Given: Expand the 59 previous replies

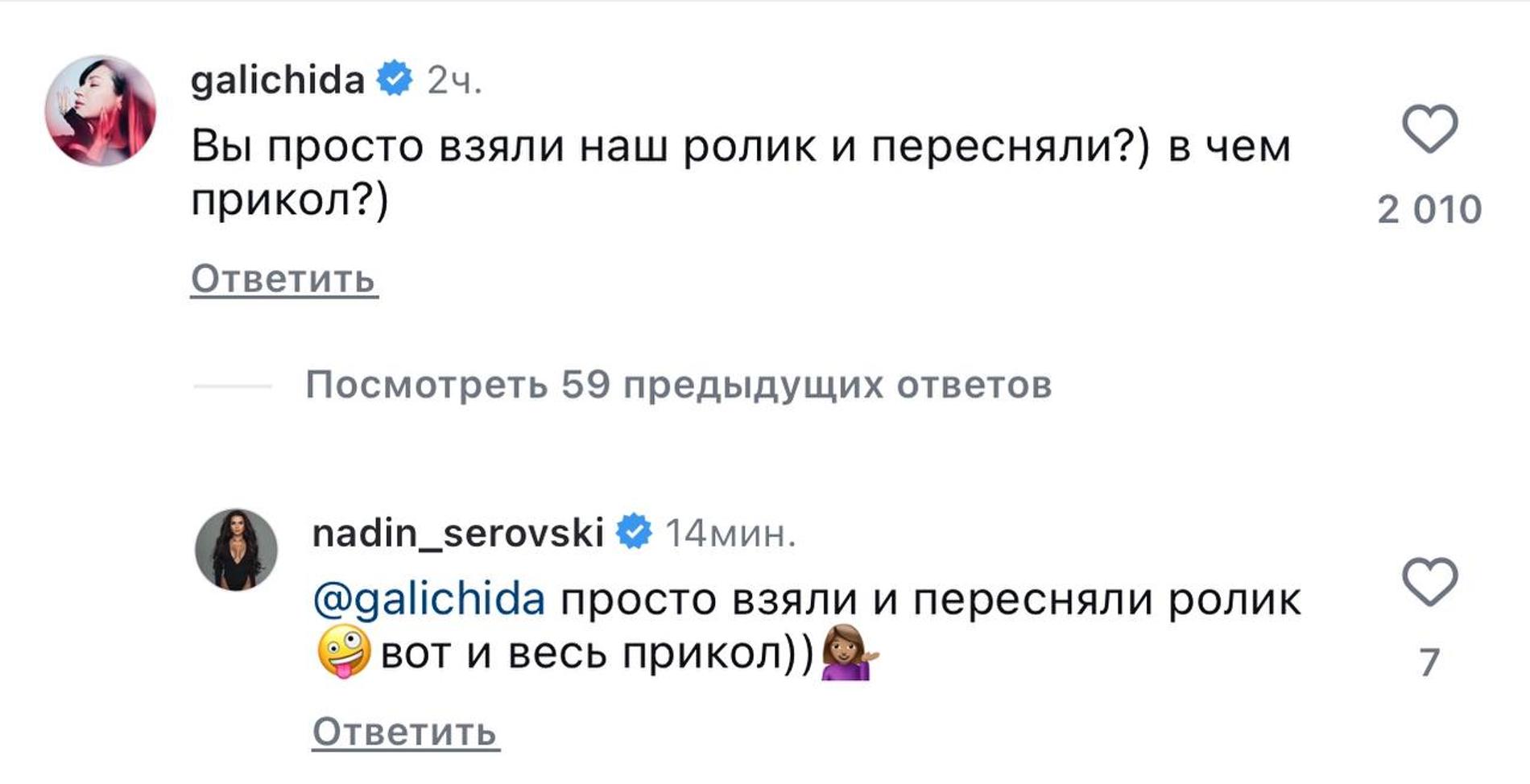Looking at the screenshot, I should tap(678, 385).
